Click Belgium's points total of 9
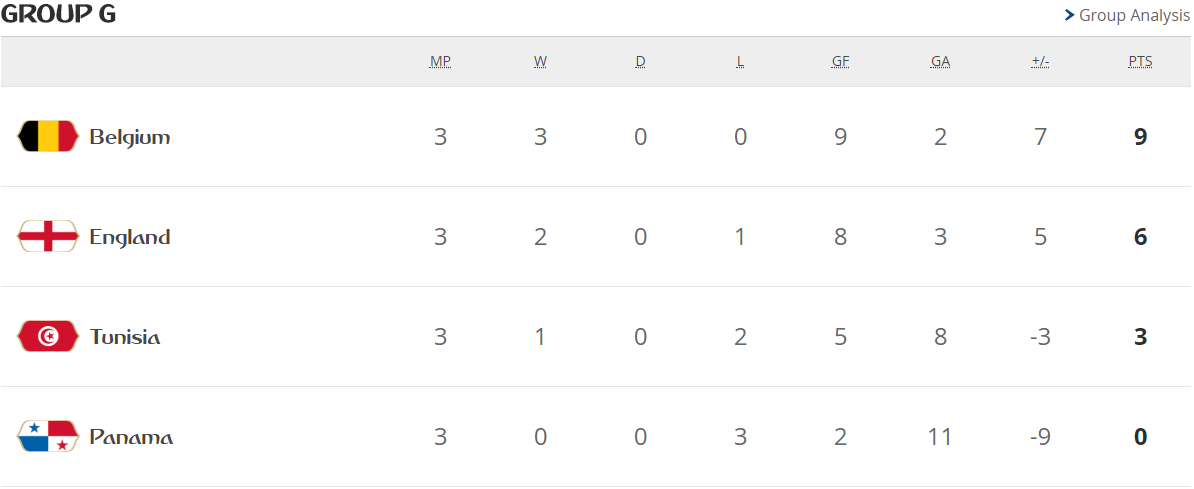Screen dimensions: 1194x489 point(1140,137)
